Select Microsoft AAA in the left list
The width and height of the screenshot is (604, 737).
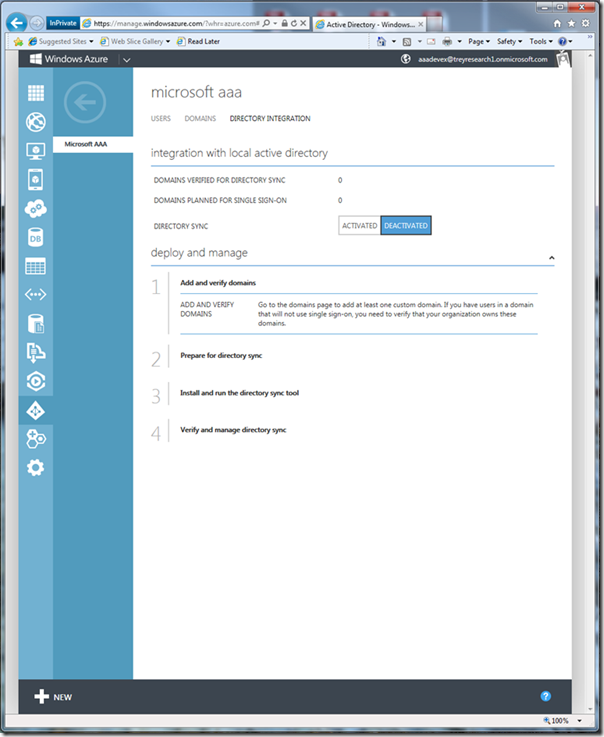click(93, 144)
